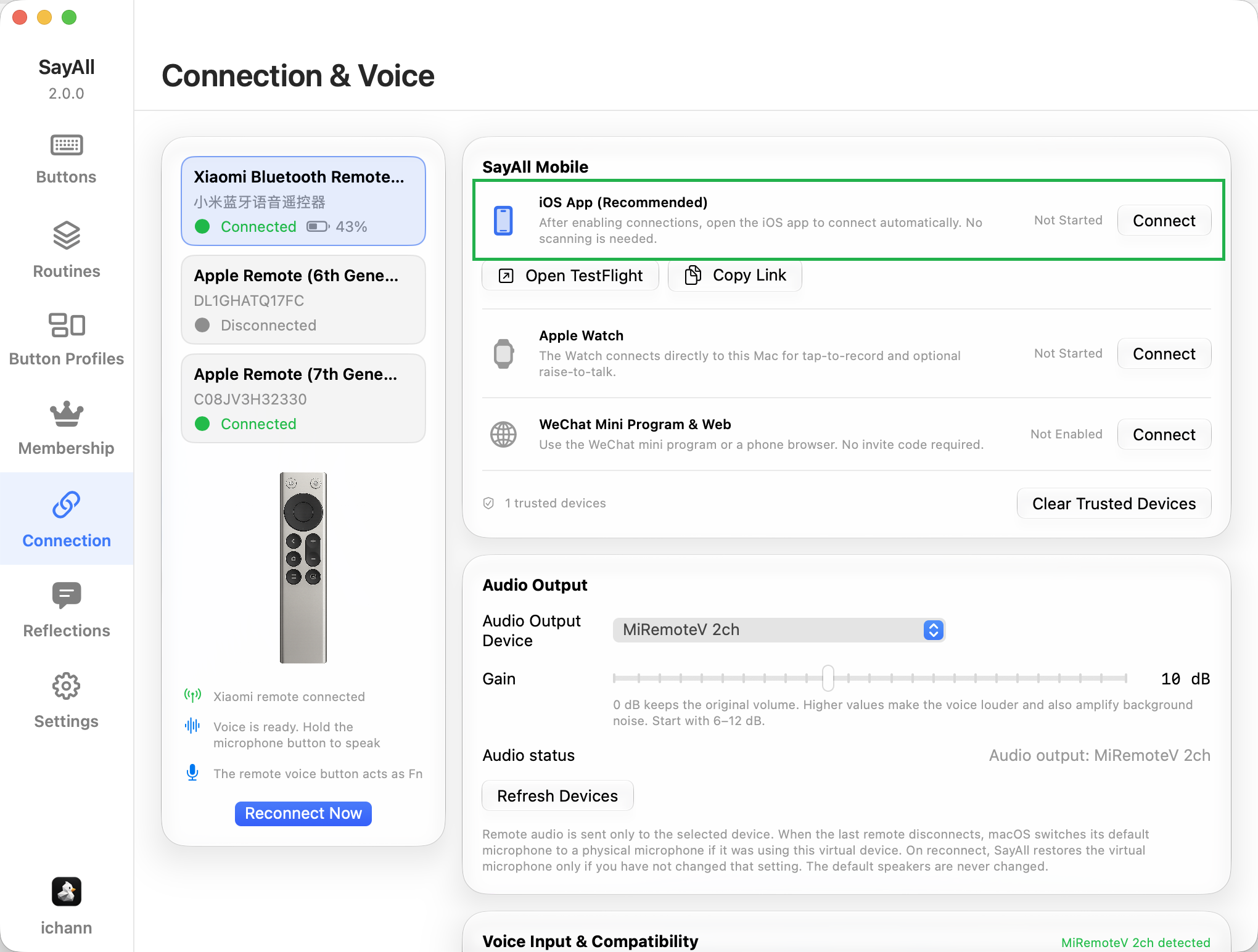1258x952 pixels.
Task: Connect WeChat Mini Program & Web
Action: [x=1164, y=435]
